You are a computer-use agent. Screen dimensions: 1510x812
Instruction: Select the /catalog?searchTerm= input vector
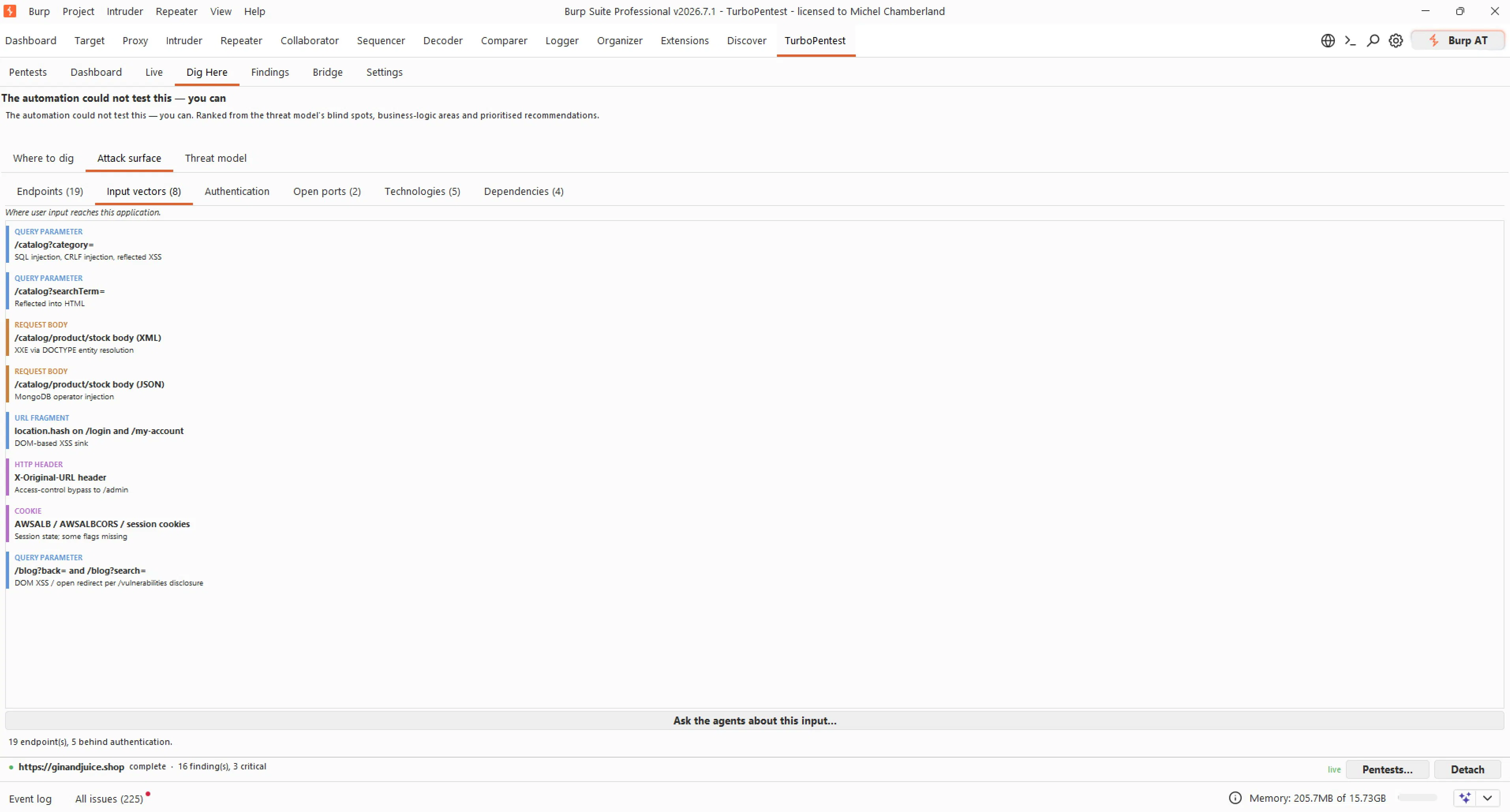755,291
